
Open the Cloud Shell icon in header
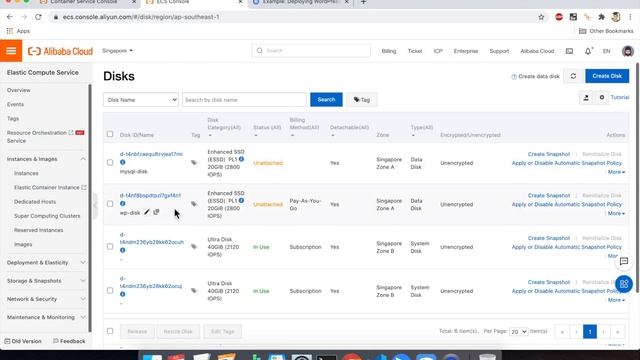coord(569,51)
